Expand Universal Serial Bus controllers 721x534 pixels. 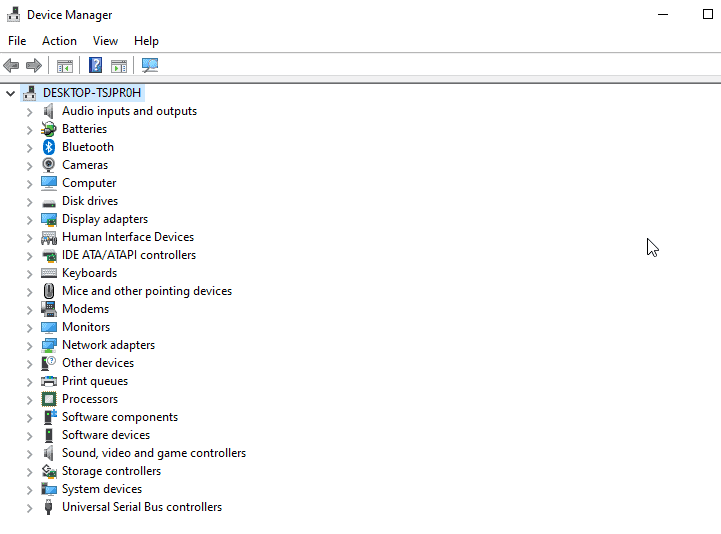[30, 508]
